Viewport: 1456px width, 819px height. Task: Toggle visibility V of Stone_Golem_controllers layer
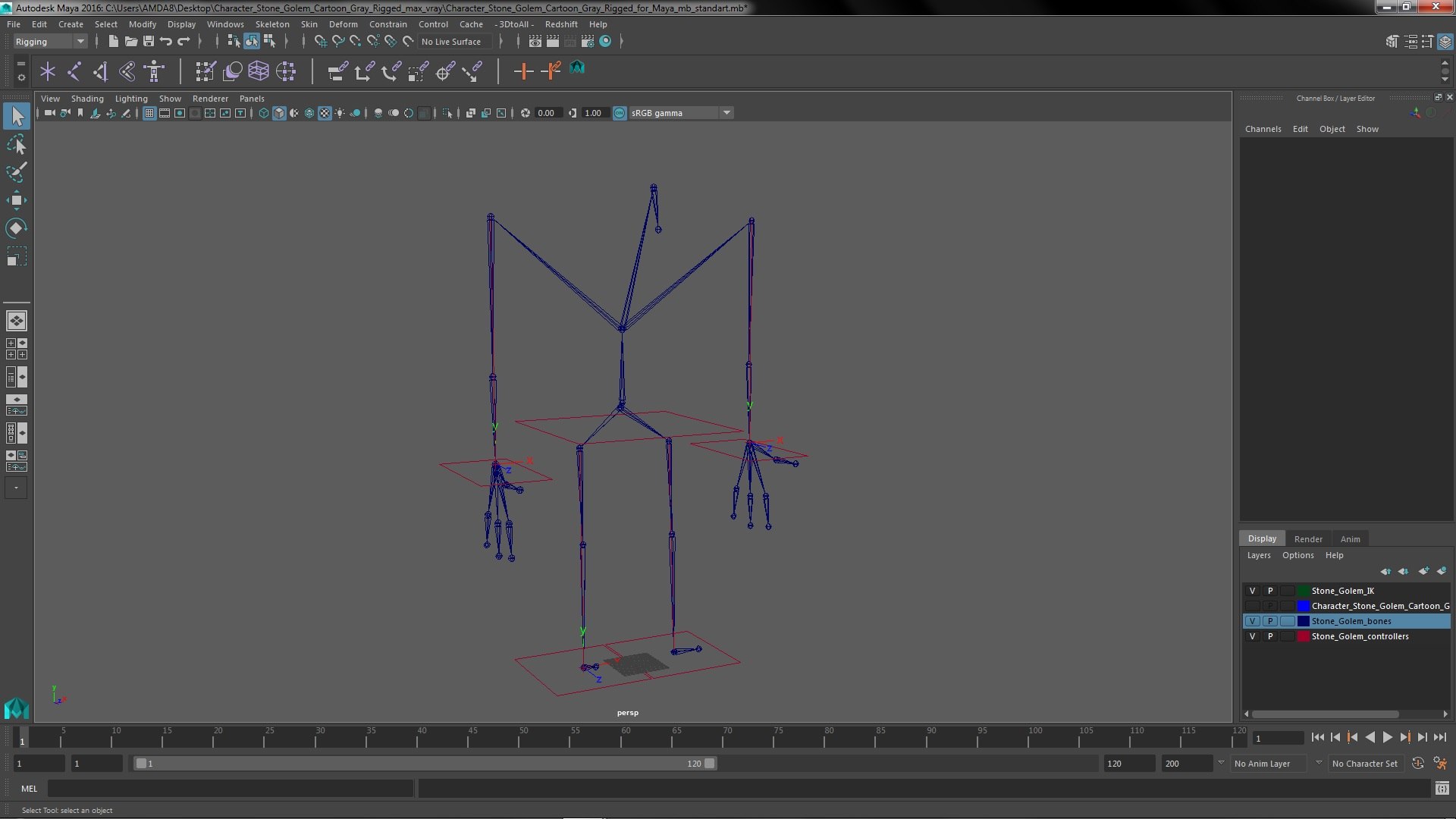pyautogui.click(x=1252, y=636)
